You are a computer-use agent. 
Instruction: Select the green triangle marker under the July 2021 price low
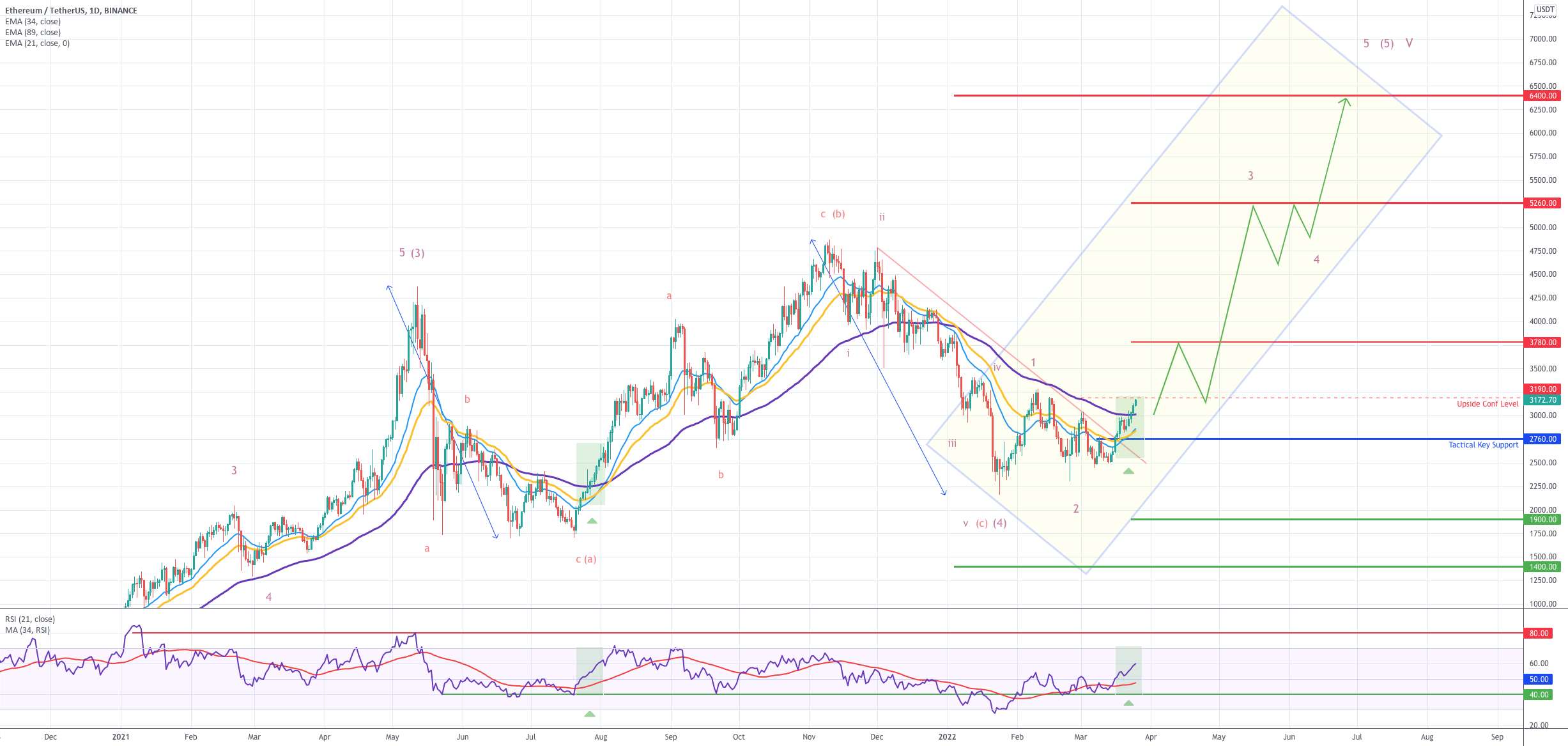(x=592, y=521)
